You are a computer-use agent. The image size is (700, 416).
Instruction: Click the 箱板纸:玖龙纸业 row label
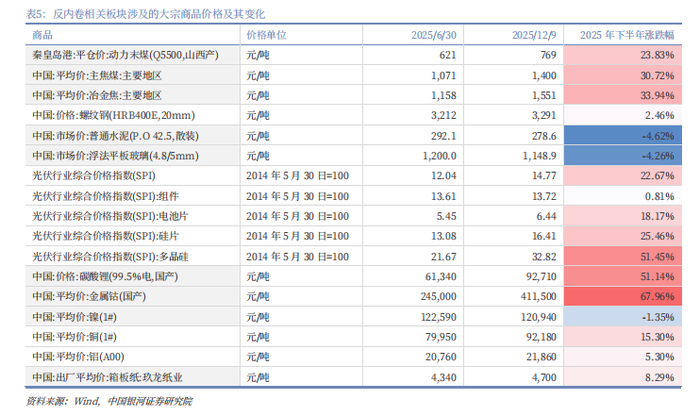point(108,377)
